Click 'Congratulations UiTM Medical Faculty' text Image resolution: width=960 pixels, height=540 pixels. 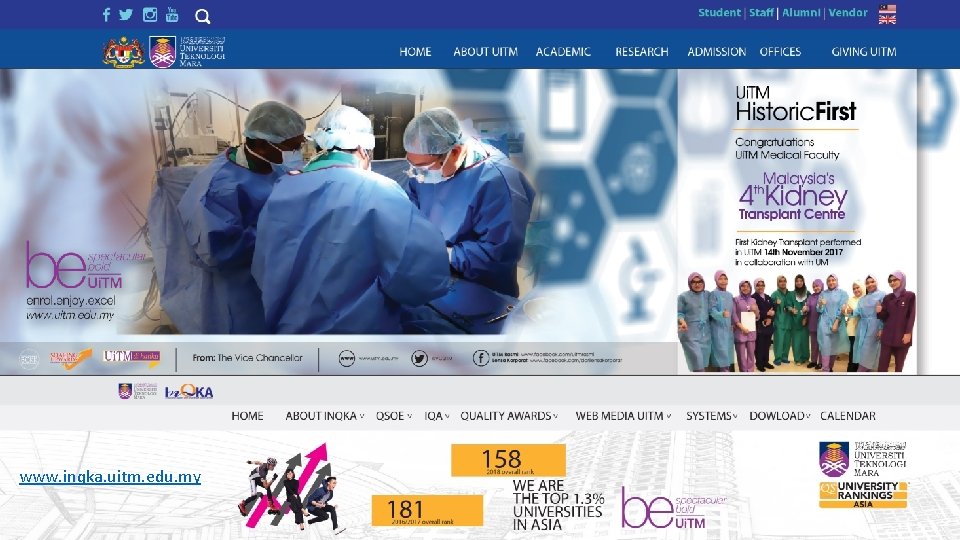pyautogui.click(x=787, y=148)
